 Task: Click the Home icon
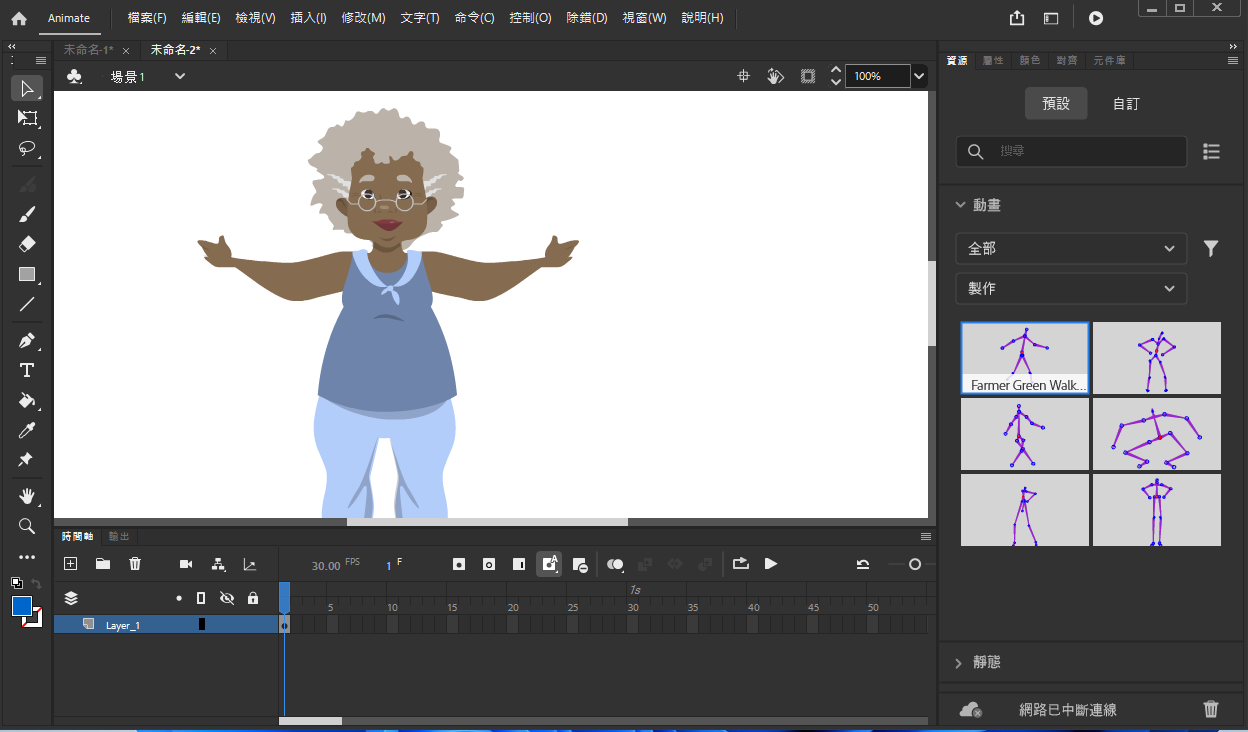pos(19,18)
